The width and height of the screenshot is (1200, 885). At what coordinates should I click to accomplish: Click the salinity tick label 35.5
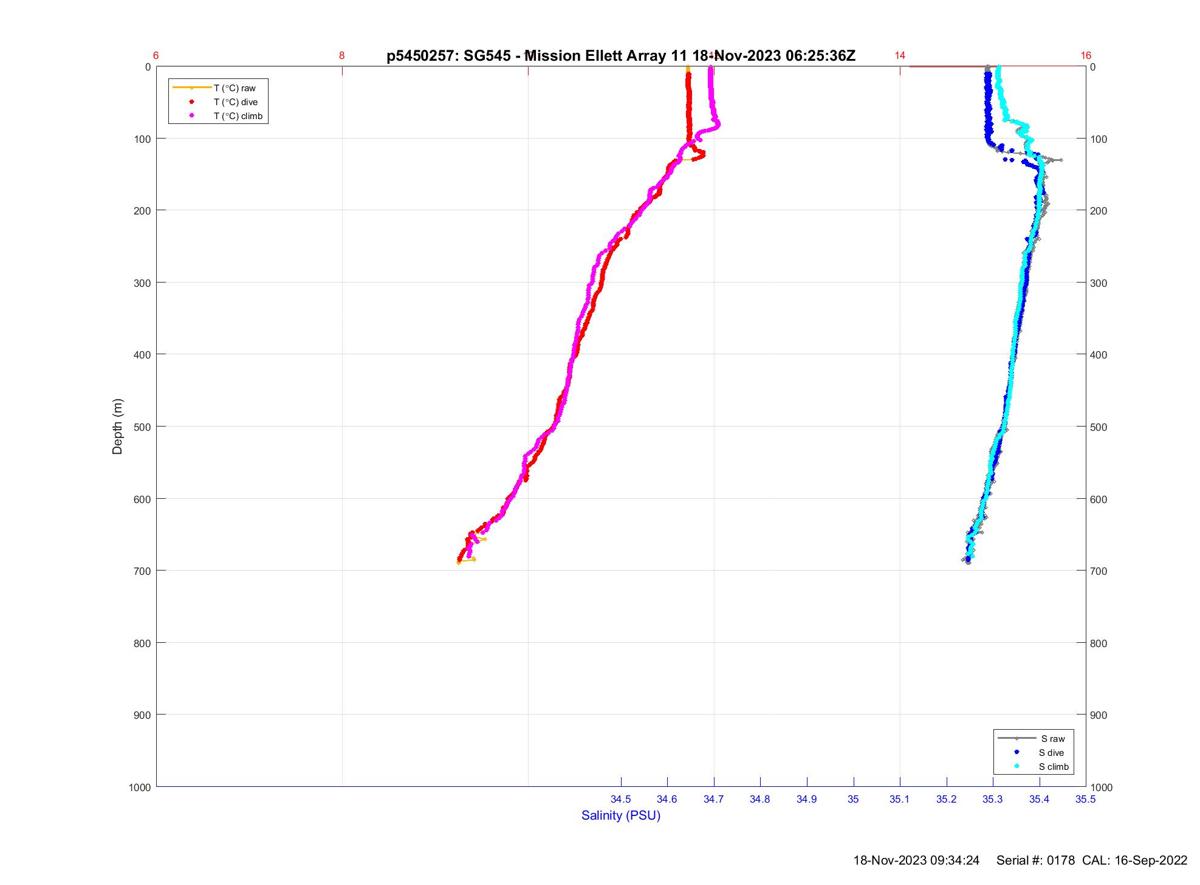click(1086, 799)
